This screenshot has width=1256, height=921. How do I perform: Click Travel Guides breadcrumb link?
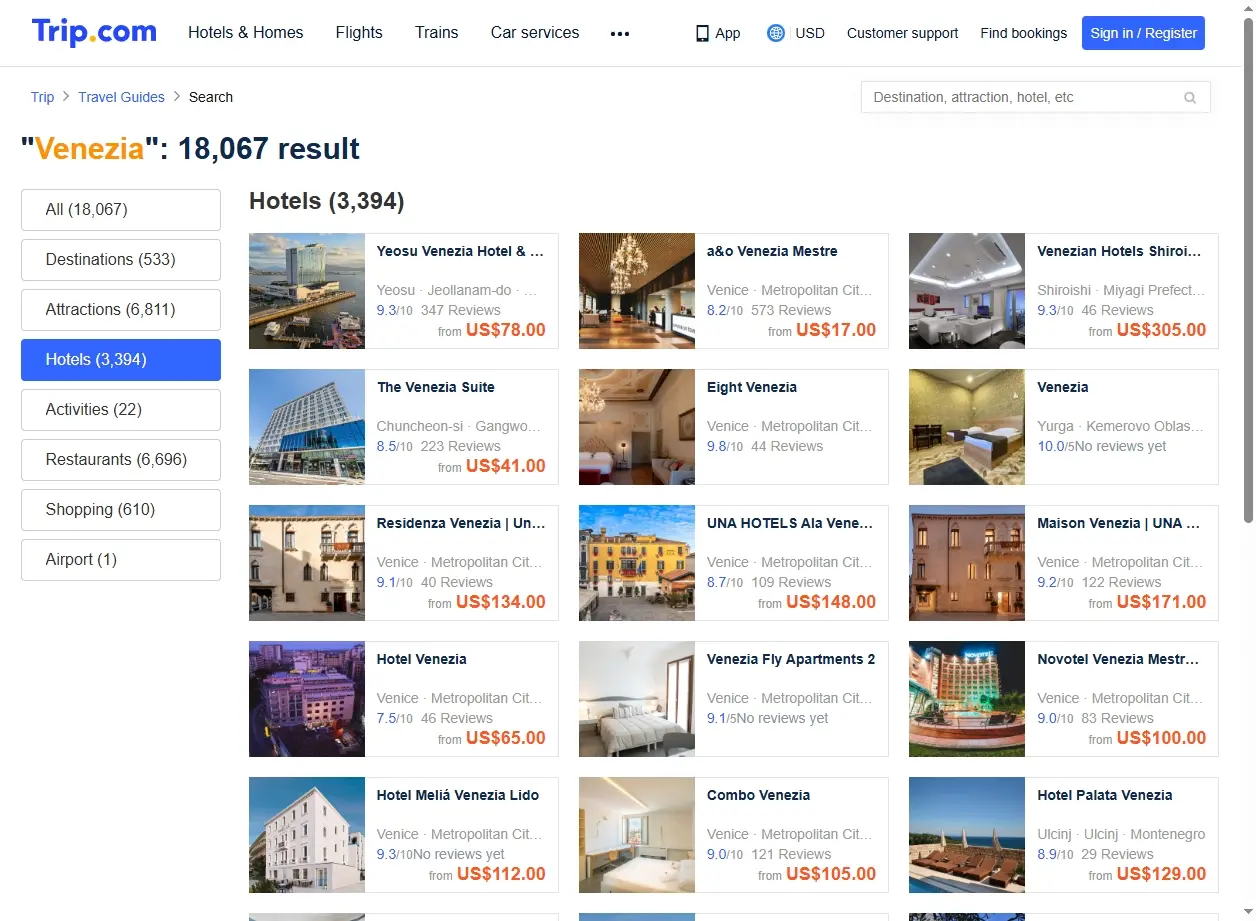(122, 97)
